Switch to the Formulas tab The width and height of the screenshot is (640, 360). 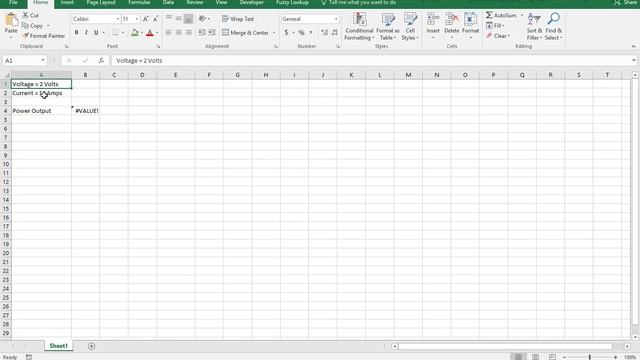pos(139,2)
